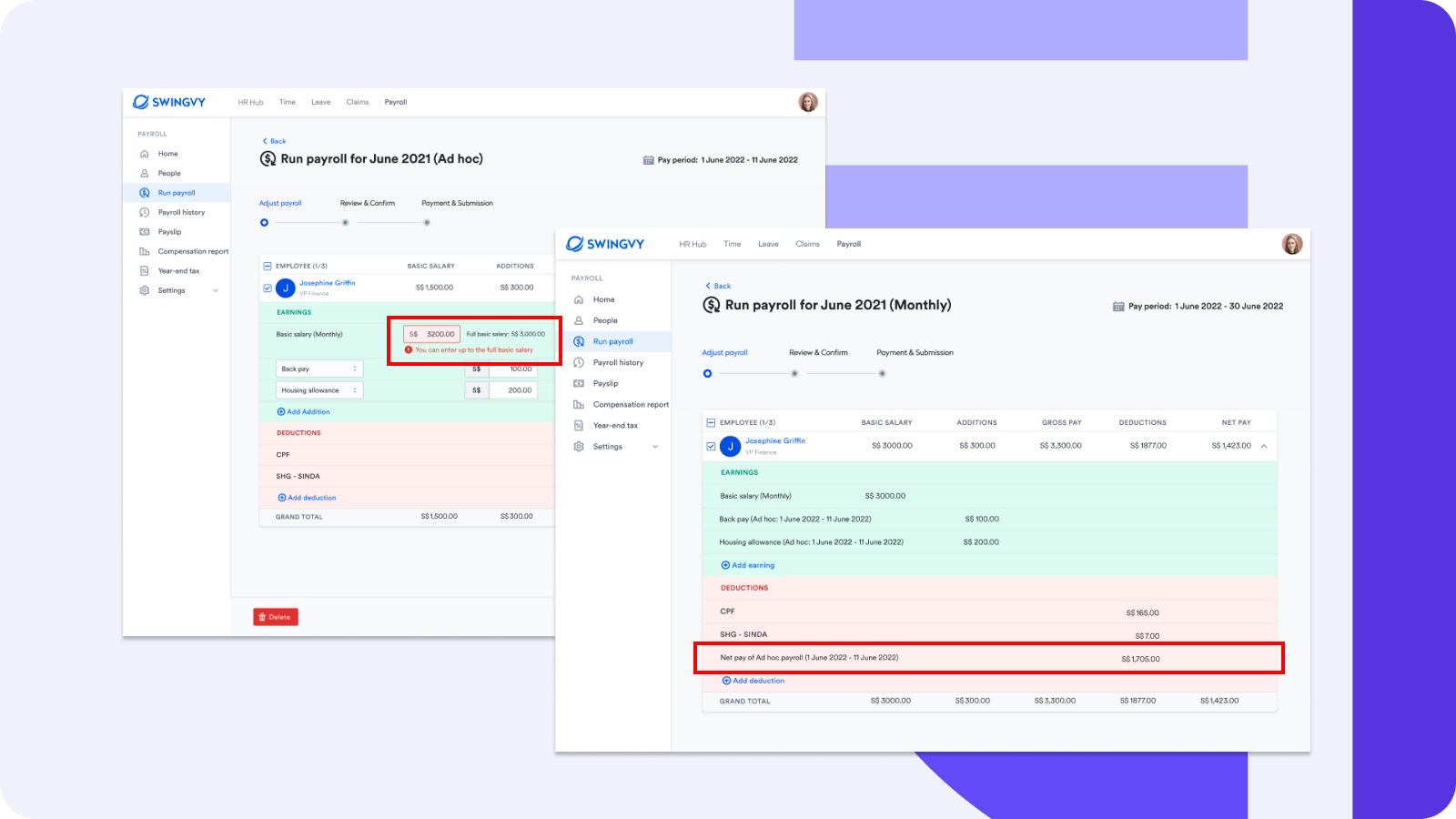Click the Add earning link
The width and height of the screenshot is (1456, 819).
pos(748,565)
